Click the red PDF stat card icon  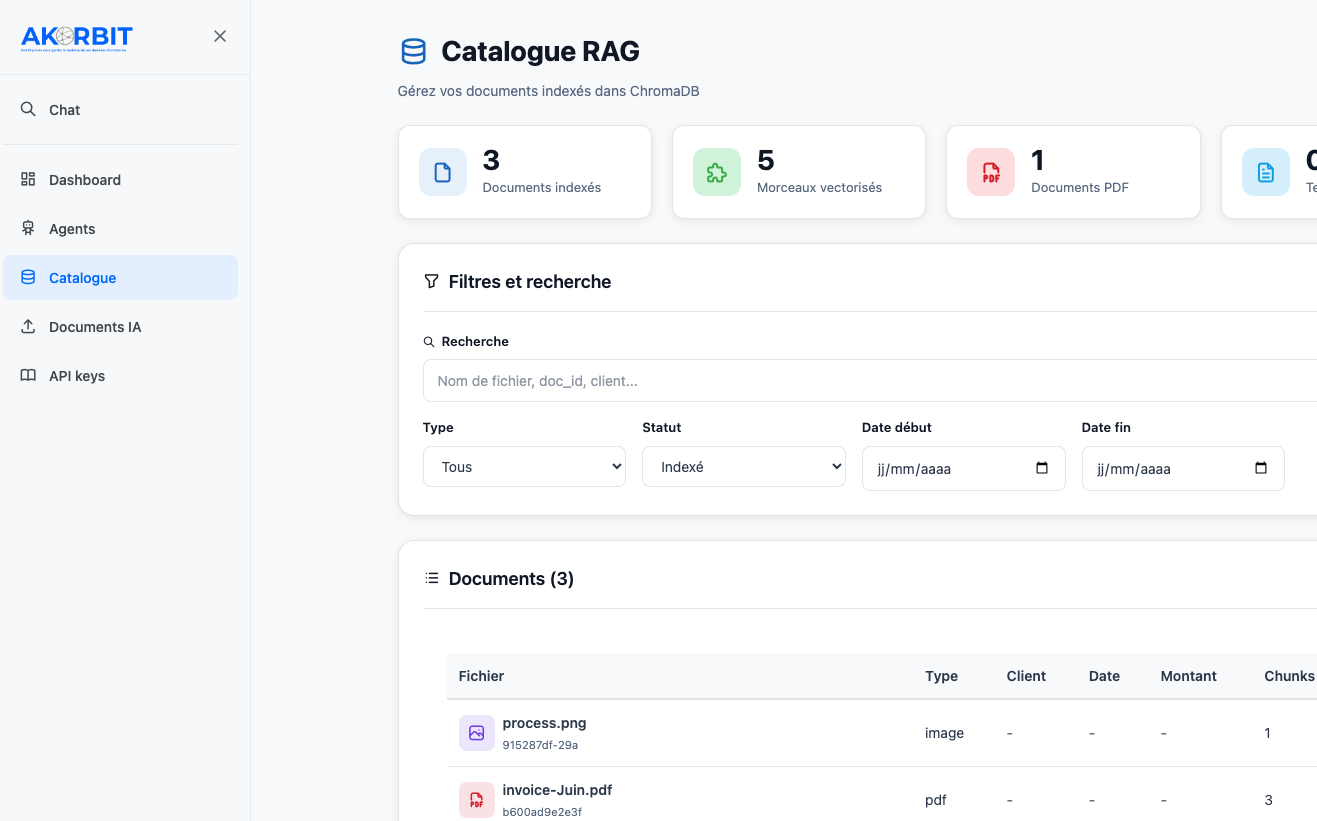990,172
